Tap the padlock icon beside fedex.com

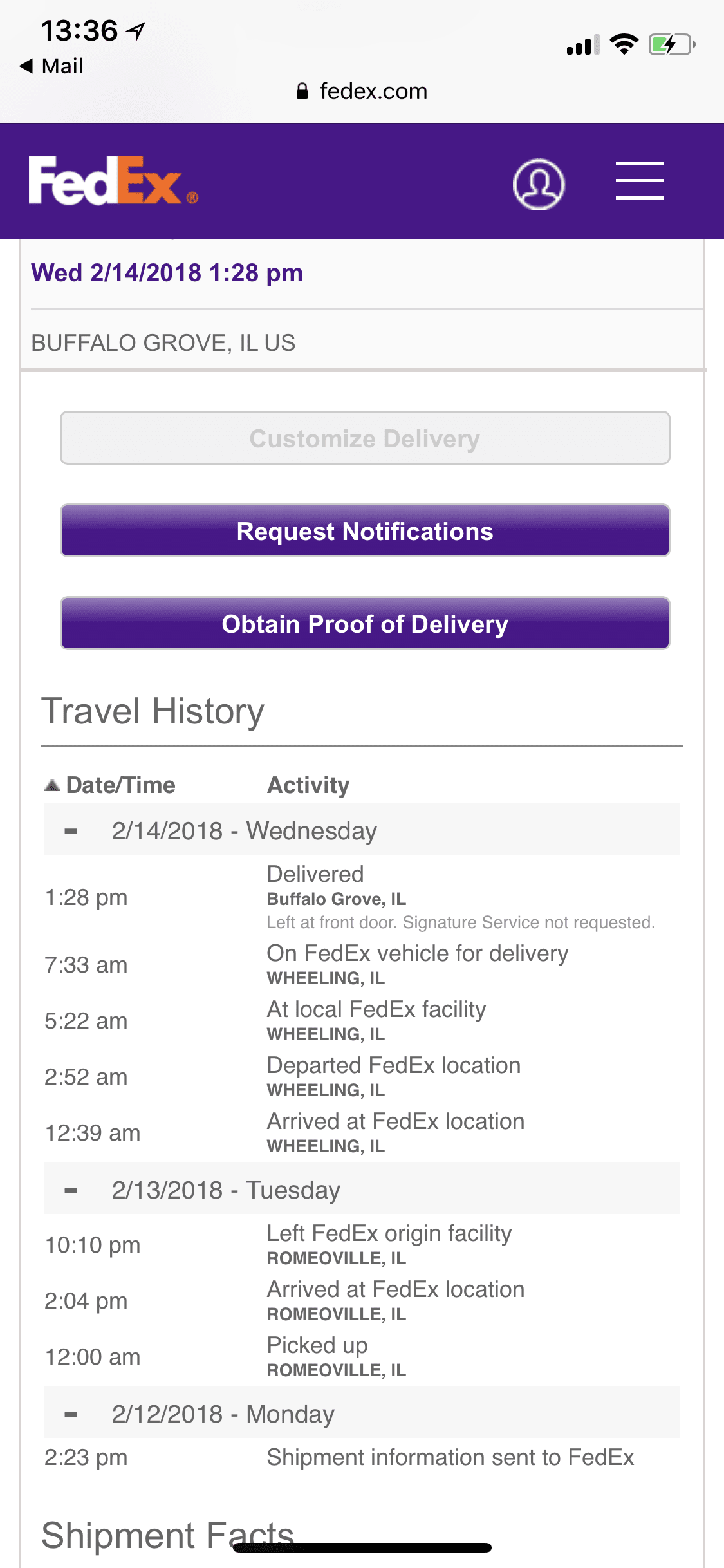click(302, 91)
